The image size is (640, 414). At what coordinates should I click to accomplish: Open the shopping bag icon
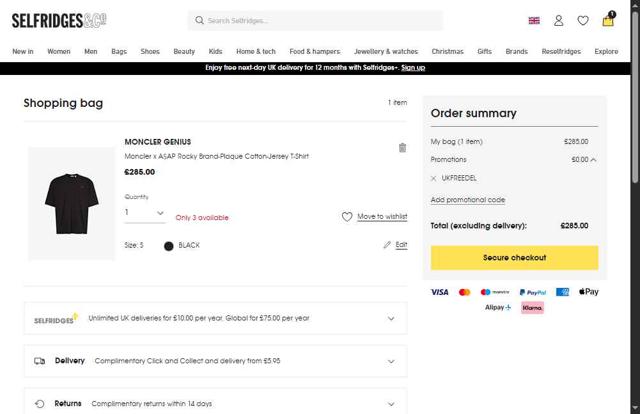608,20
